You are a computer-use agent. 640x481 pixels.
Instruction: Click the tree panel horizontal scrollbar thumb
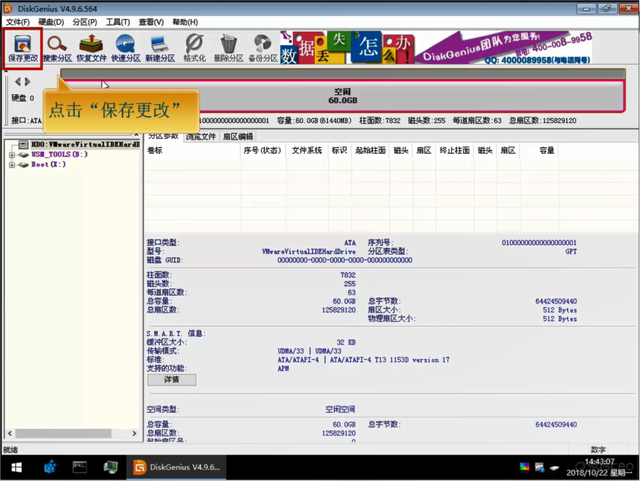(x=63, y=433)
